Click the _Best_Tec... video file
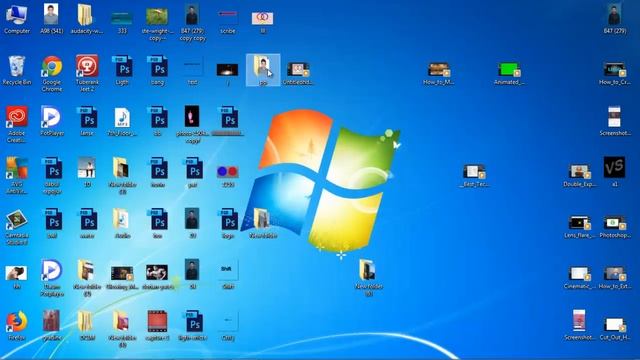Viewport: 640px width, 360px height. [x=474, y=176]
